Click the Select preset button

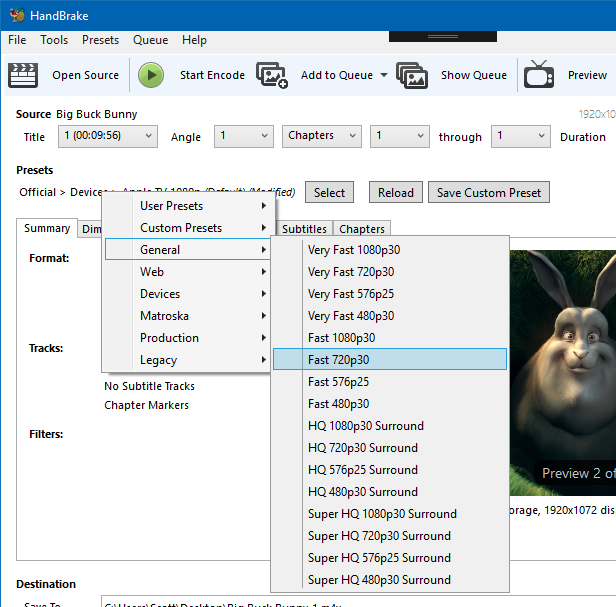[329, 193]
